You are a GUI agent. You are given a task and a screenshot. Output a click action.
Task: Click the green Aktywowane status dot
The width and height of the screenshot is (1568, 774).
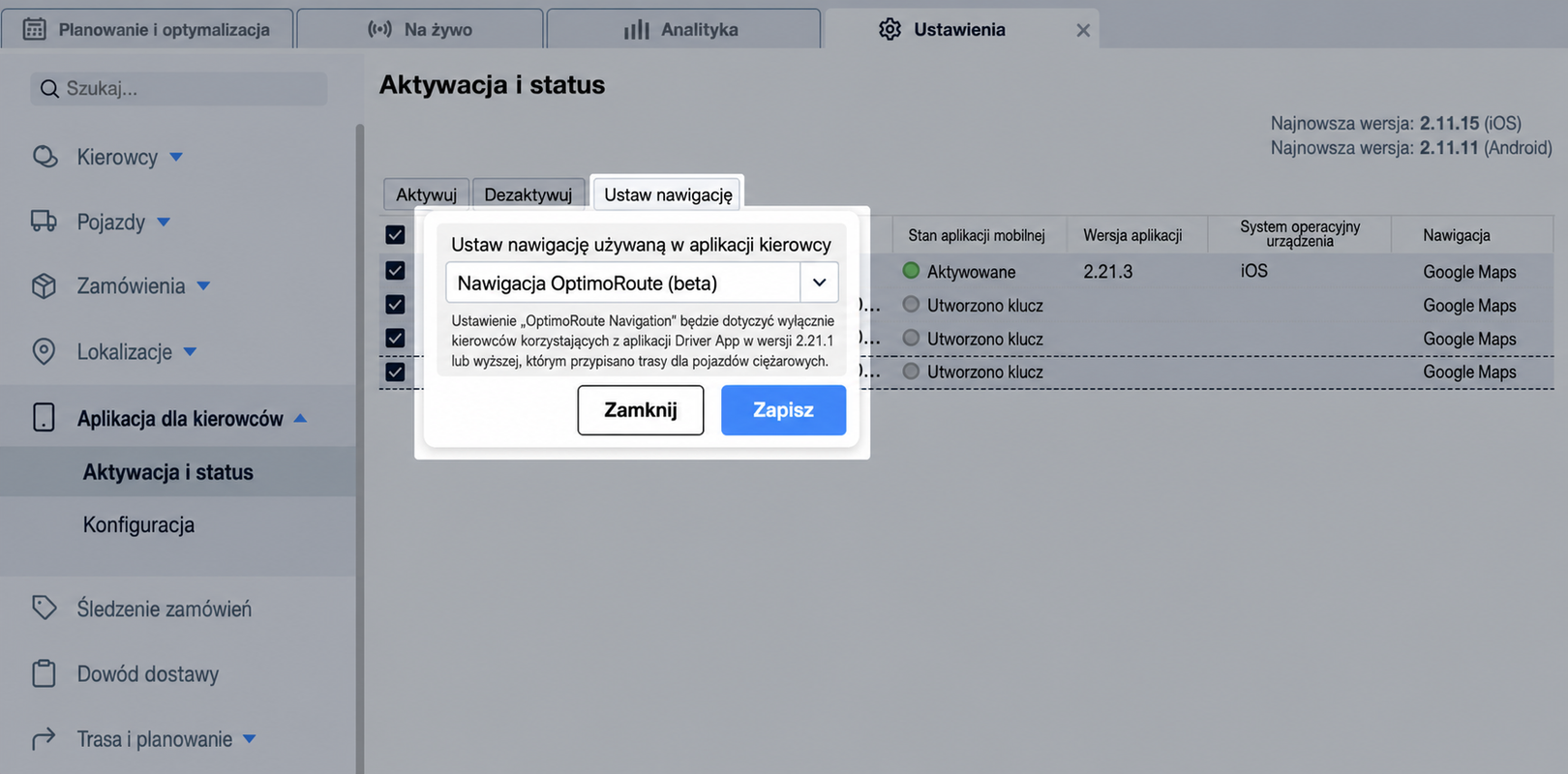point(911,271)
